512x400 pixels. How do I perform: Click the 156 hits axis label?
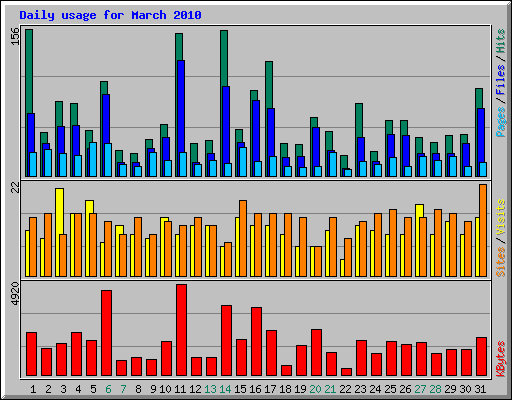15,36
